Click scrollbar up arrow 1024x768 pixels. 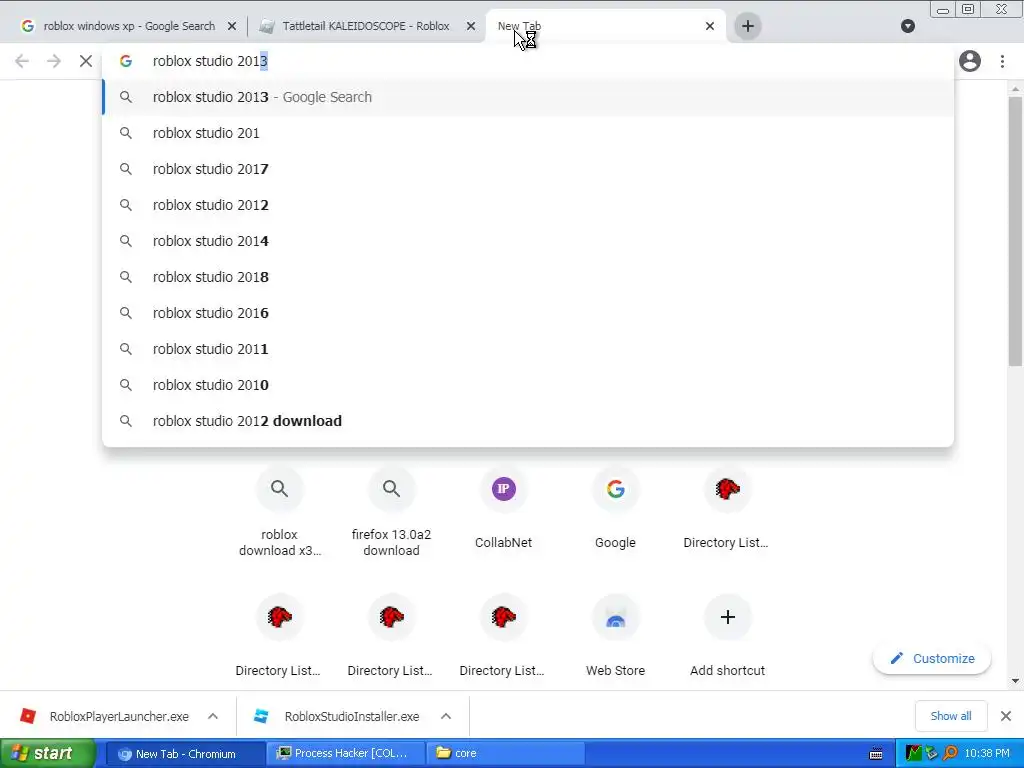(x=1015, y=89)
